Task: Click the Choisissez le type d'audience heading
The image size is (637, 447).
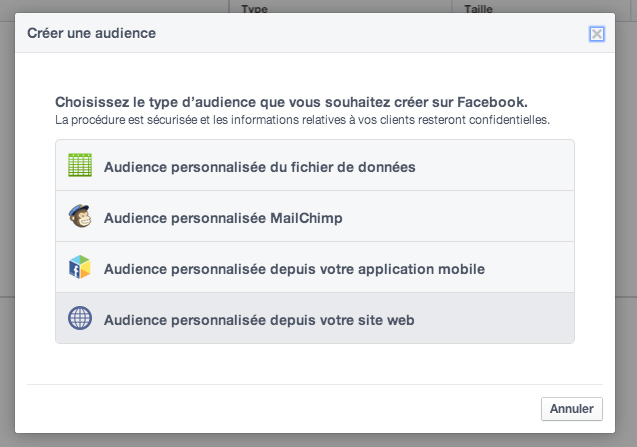Action: click(x=291, y=102)
